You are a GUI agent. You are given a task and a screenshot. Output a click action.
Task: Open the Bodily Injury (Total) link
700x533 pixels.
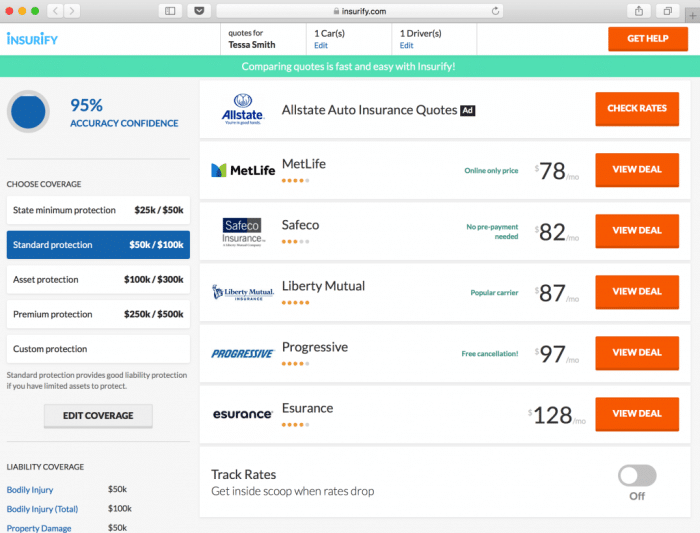click(42, 509)
